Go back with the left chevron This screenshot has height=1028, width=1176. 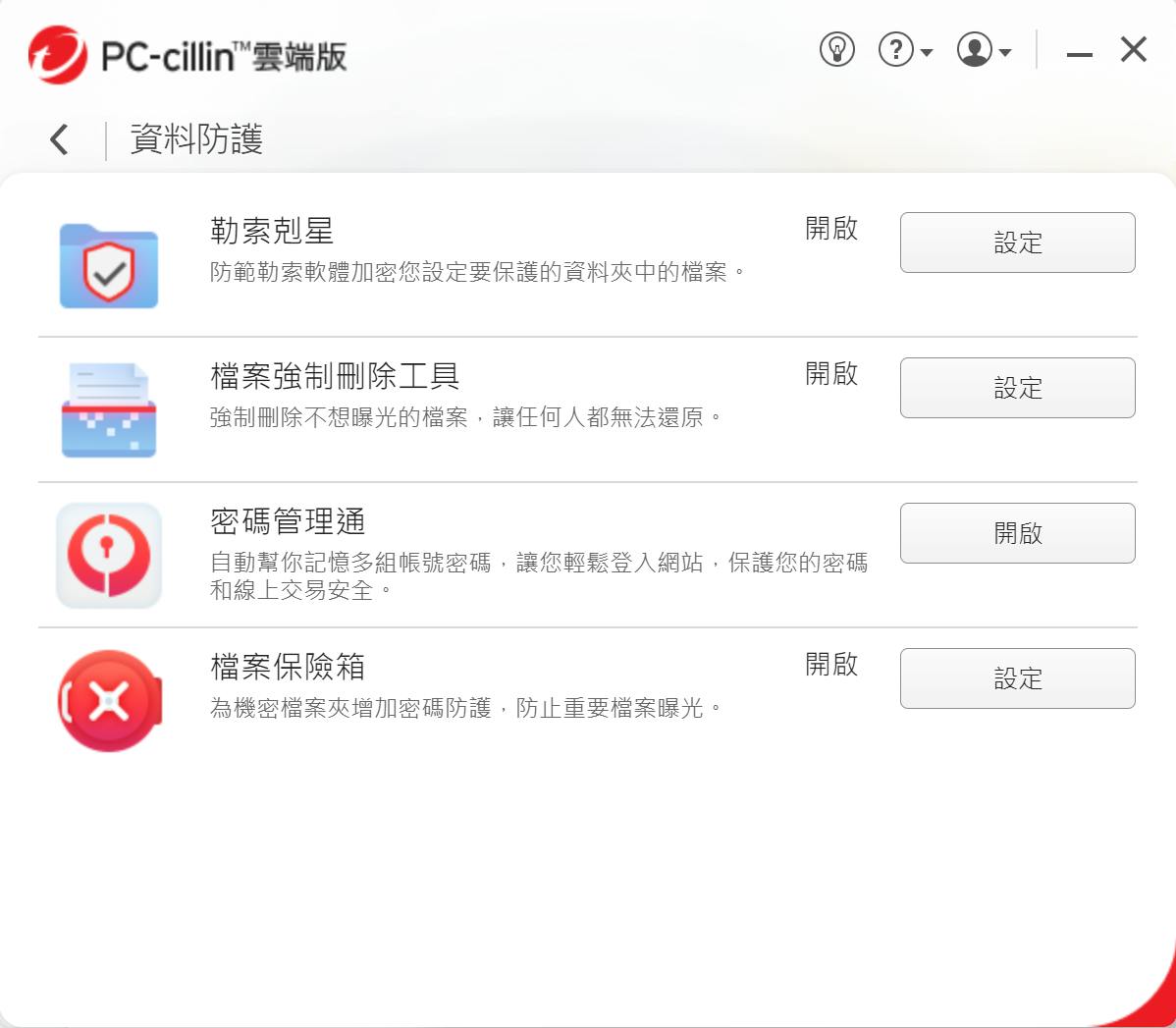click(x=59, y=139)
